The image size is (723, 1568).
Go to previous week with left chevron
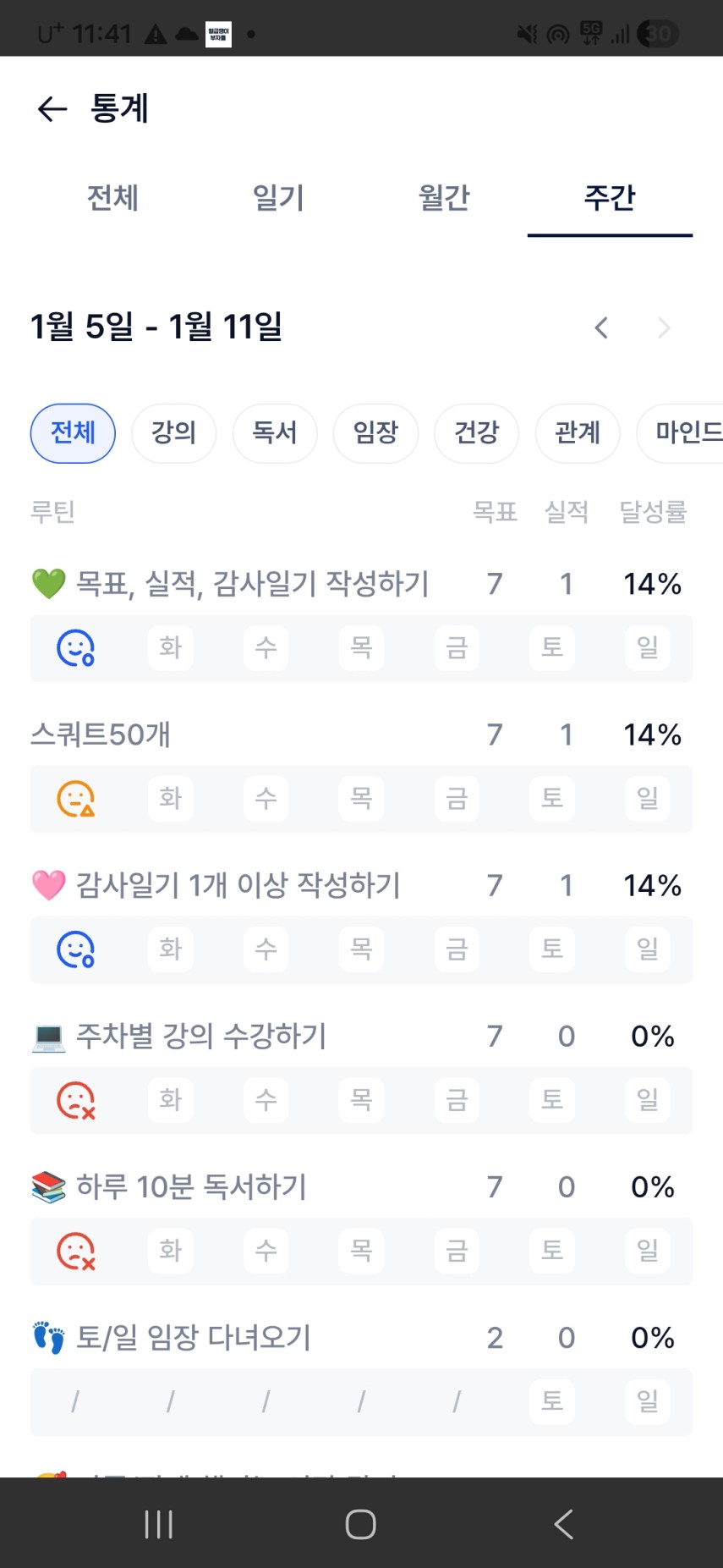click(x=601, y=327)
